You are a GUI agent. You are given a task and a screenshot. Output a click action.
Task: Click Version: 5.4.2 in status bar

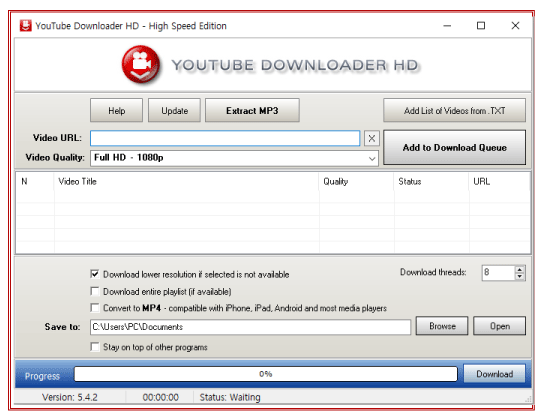coord(70,397)
